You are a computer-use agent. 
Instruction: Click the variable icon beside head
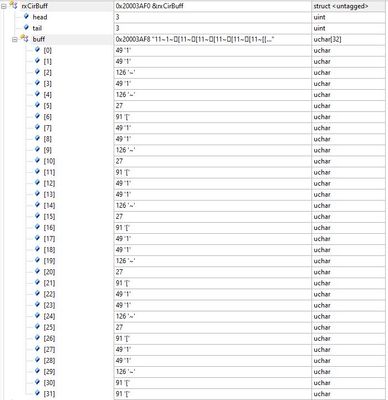(26, 16)
